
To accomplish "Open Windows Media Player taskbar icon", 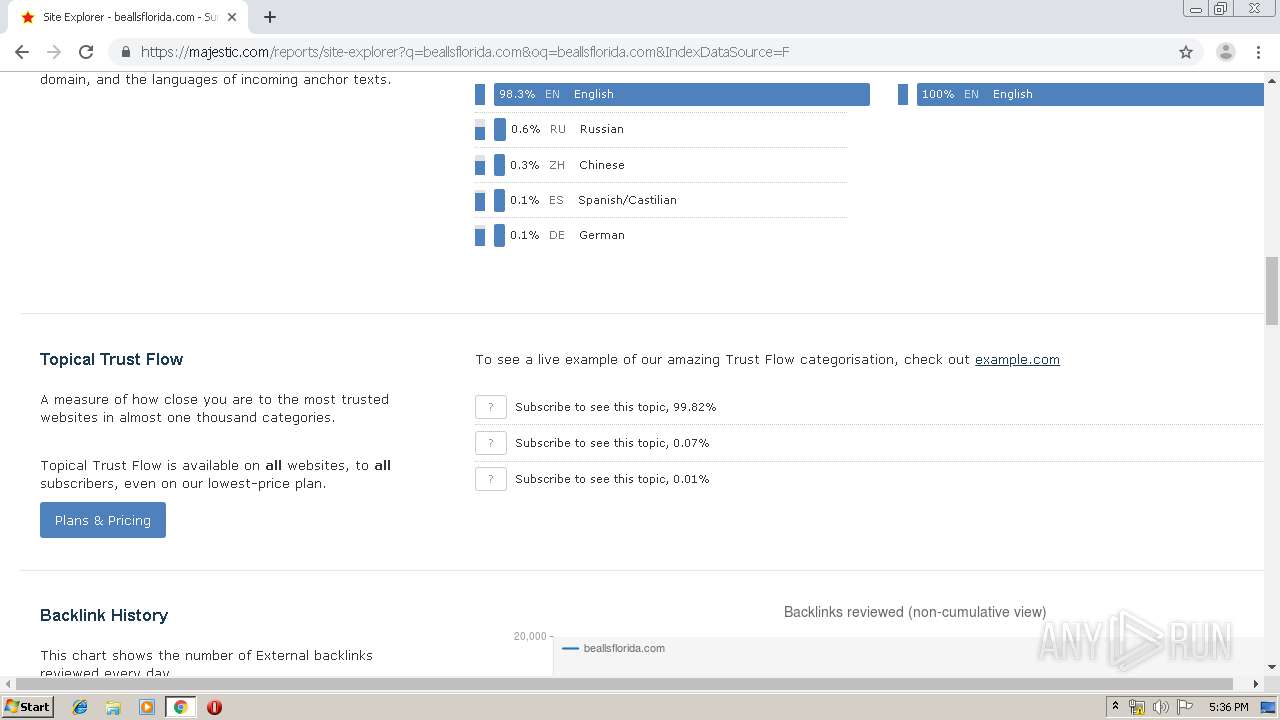I will (x=147, y=707).
